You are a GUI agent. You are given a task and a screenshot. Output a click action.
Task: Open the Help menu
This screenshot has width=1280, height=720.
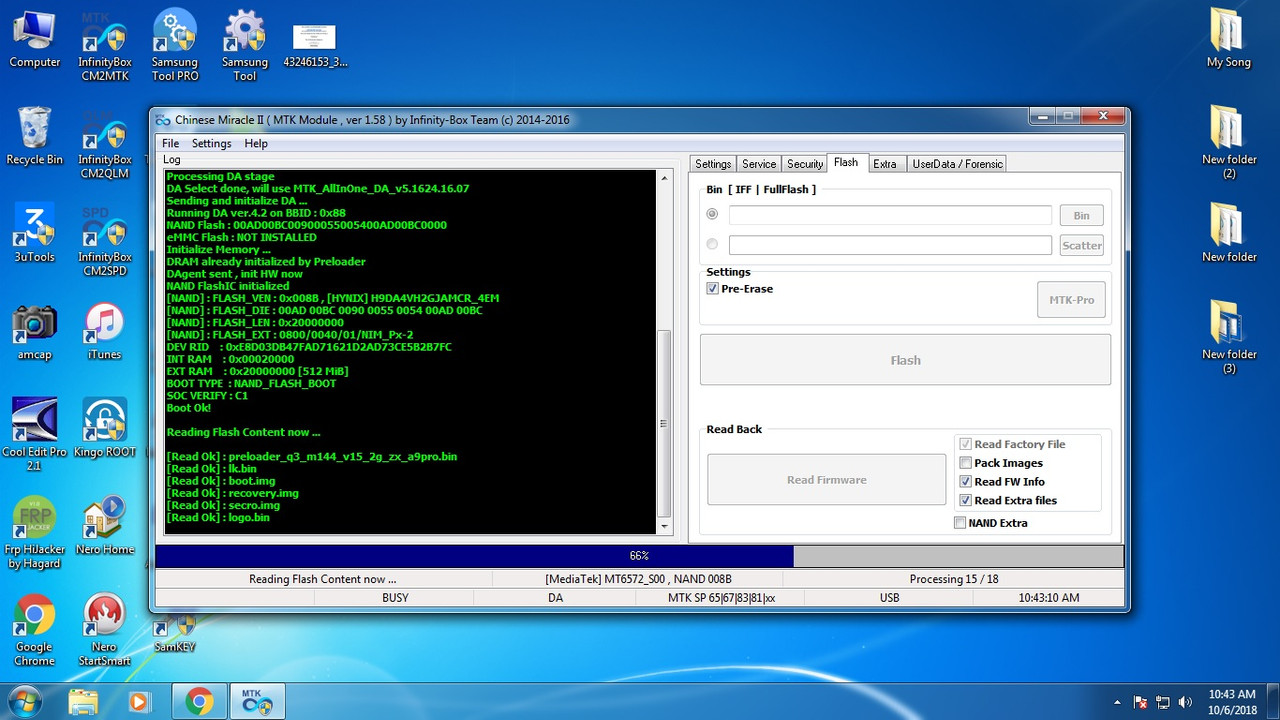click(x=256, y=143)
